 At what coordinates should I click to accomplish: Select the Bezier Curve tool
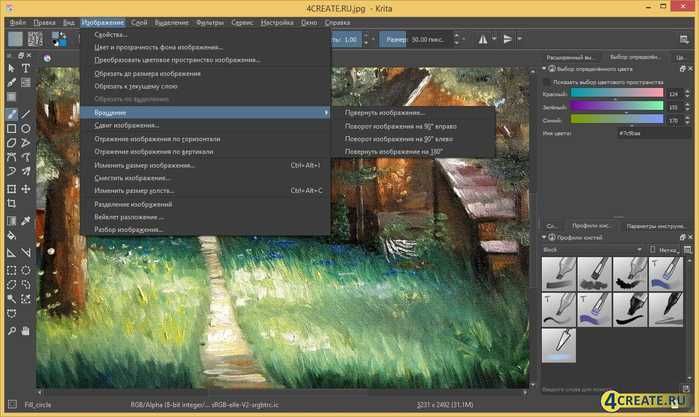tap(12, 157)
